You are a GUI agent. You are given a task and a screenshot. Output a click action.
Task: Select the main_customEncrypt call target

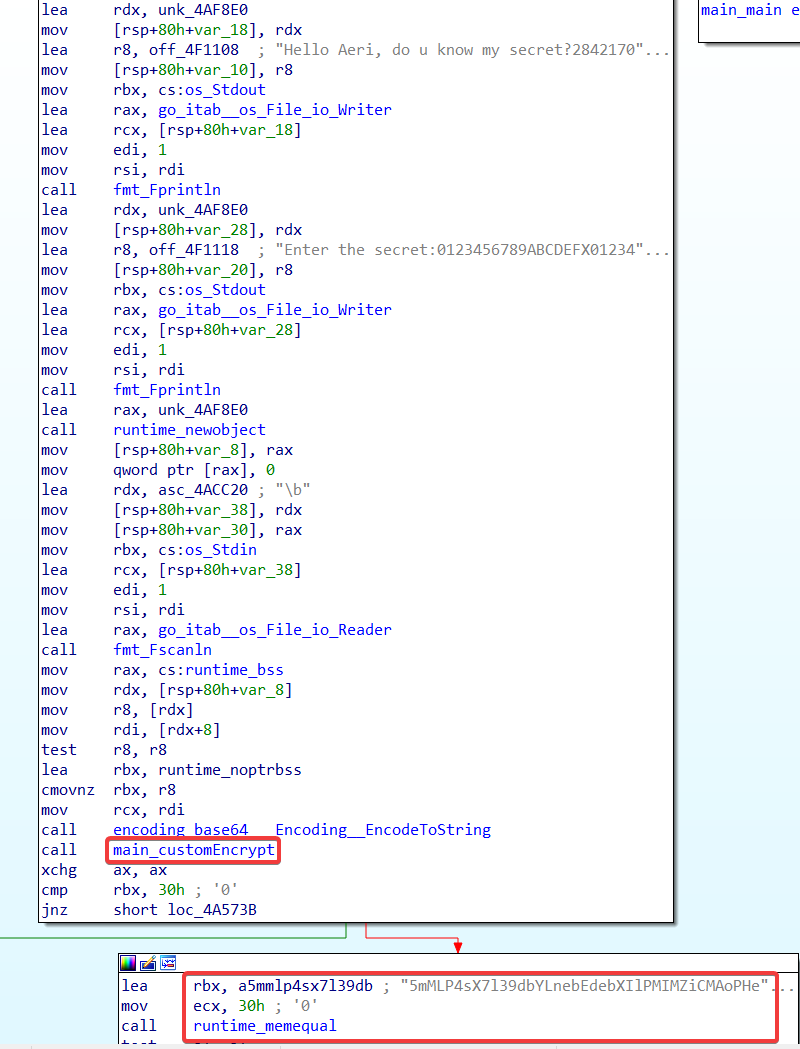[x=193, y=850]
